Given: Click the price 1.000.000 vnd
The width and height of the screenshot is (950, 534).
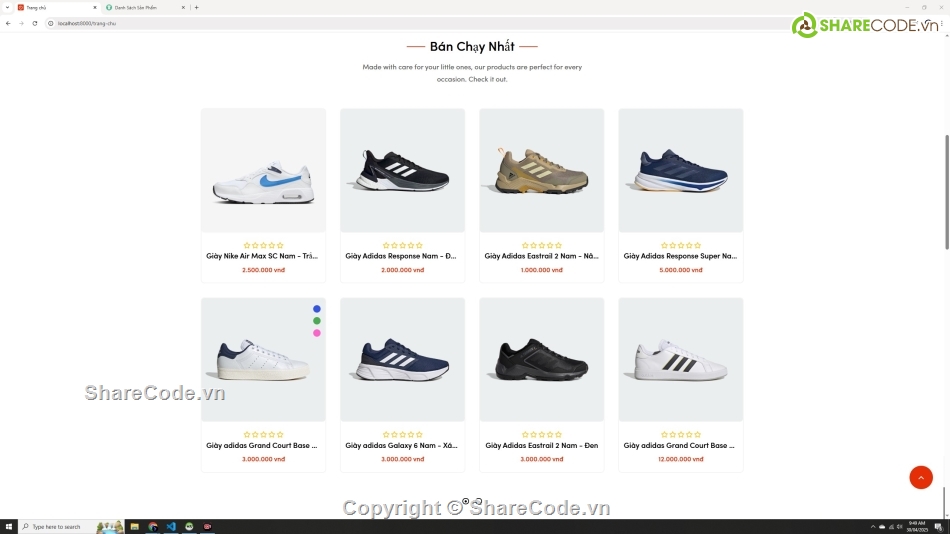Looking at the screenshot, I should pos(542,270).
